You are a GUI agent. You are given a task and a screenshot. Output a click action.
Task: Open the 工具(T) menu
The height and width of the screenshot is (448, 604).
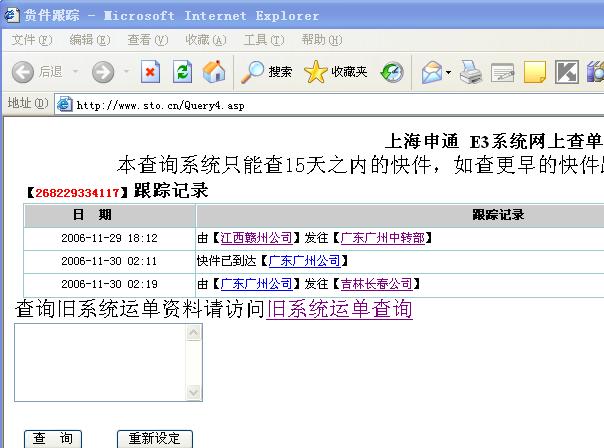pyautogui.click(x=264, y=40)
